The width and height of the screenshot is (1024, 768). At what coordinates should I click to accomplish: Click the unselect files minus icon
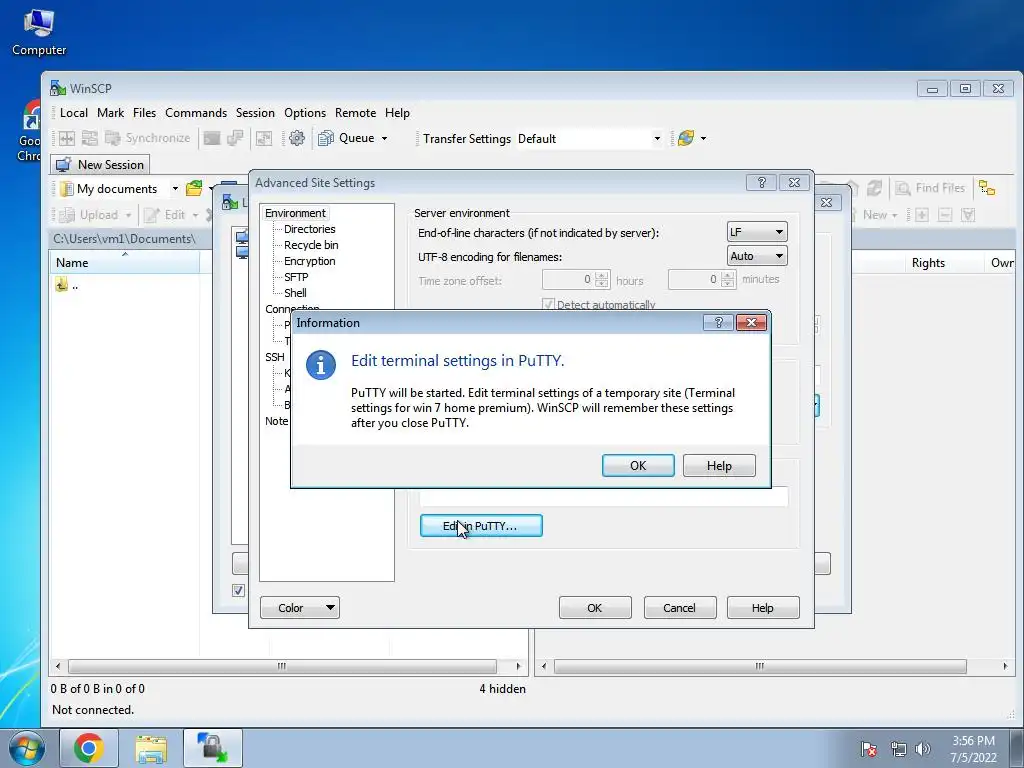(945, 215)
